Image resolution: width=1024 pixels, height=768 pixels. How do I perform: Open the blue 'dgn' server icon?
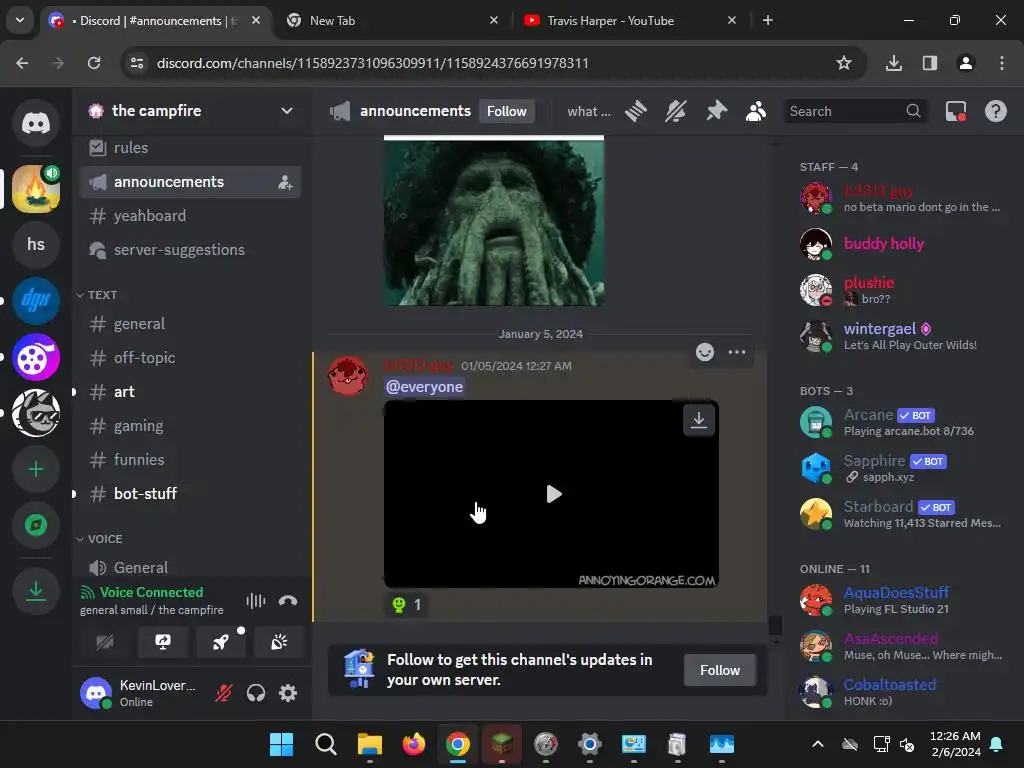[36, 300]
